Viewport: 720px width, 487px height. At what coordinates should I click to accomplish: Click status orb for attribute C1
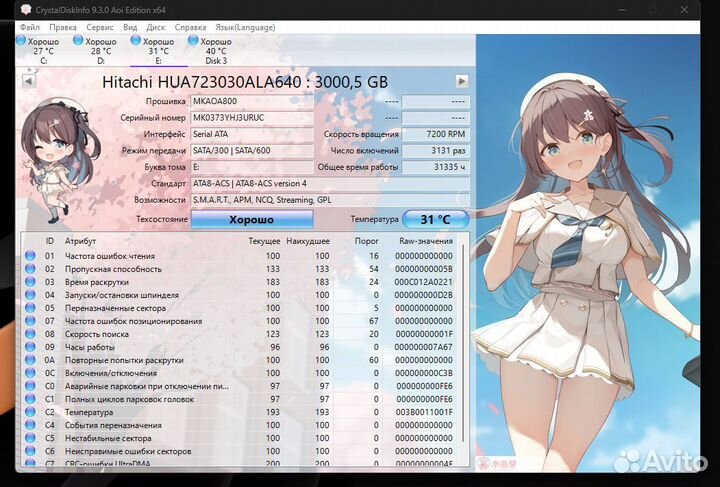(30, 399)
